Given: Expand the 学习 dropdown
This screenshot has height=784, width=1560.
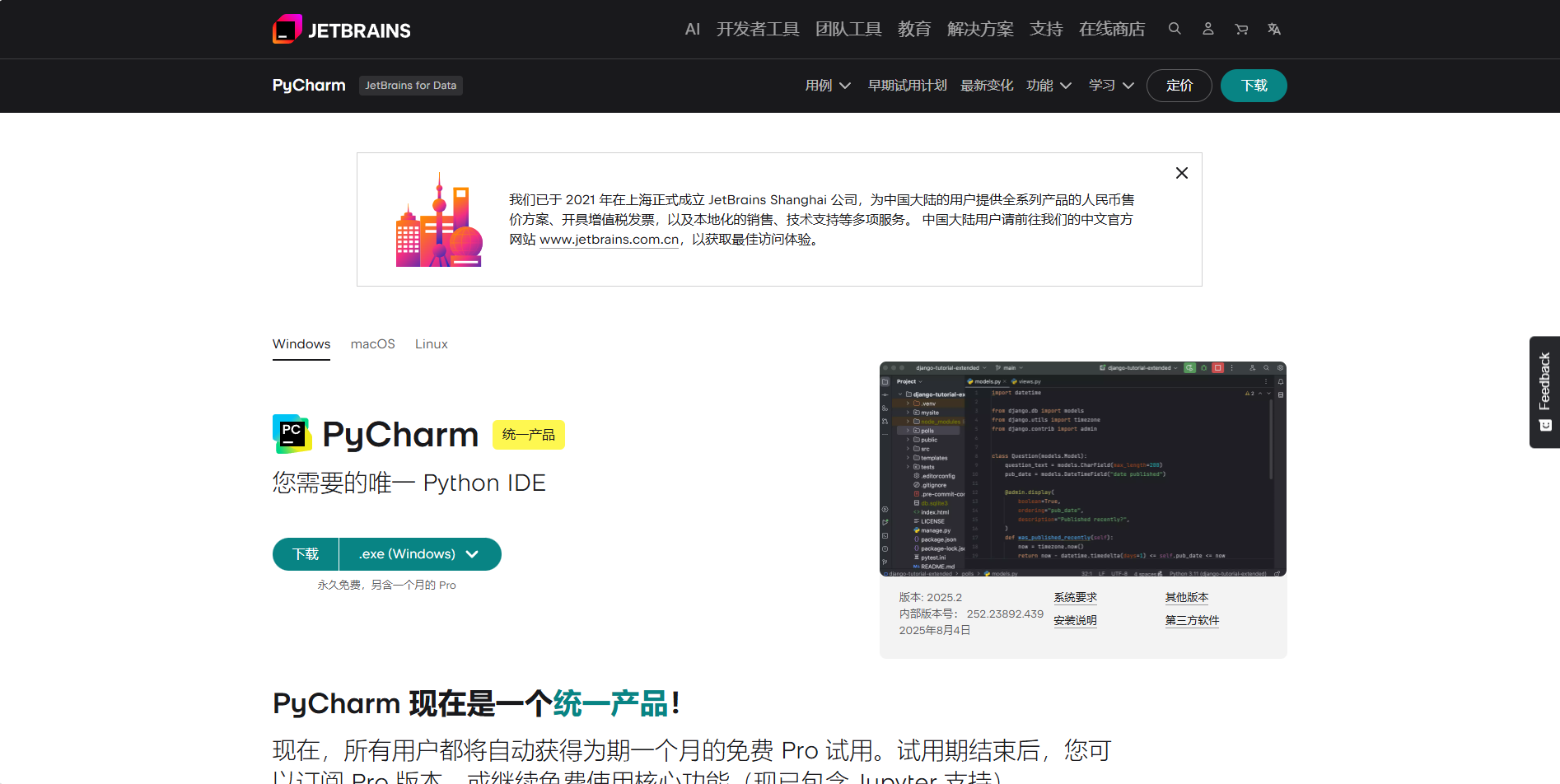Looking at the screenshot, I should (1111, 86).
